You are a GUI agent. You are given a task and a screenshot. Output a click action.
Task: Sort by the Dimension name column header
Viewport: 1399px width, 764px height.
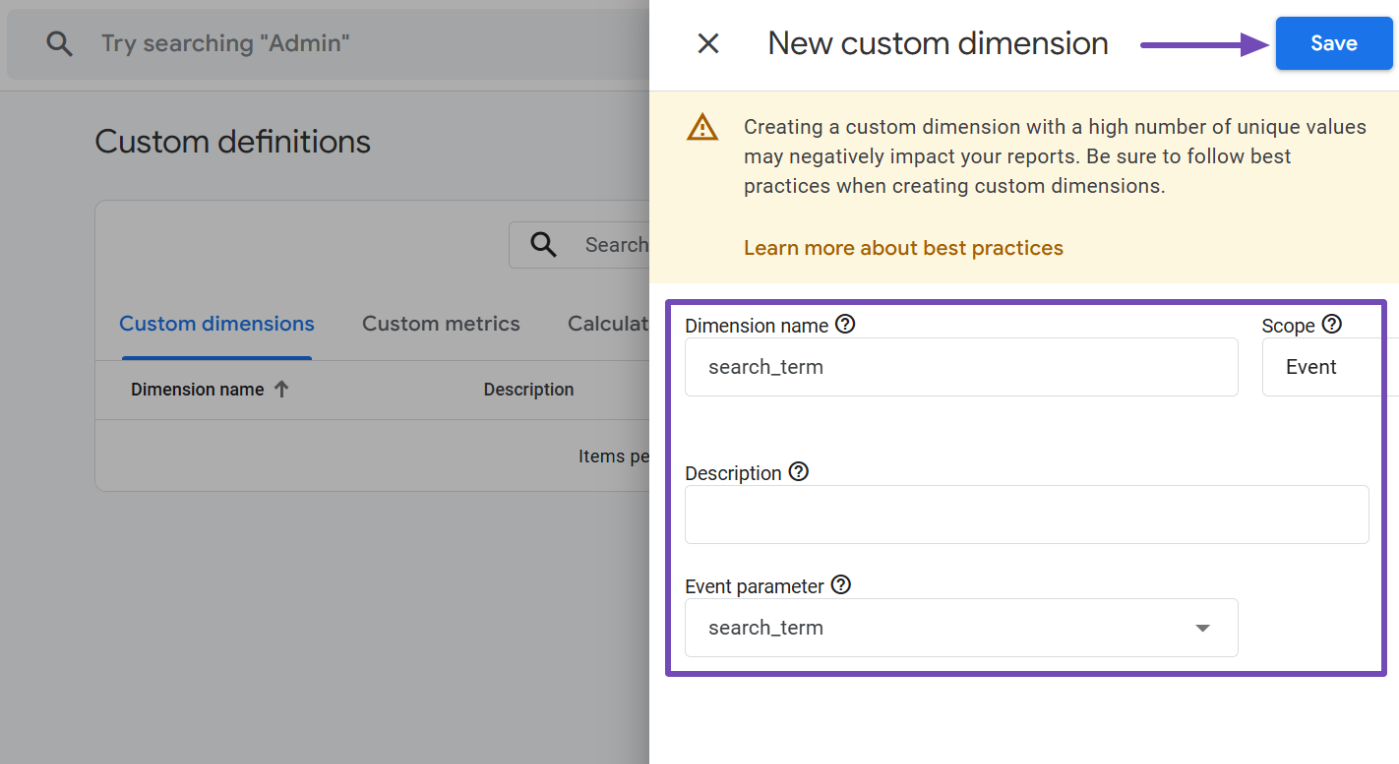(x=197, y=390)
